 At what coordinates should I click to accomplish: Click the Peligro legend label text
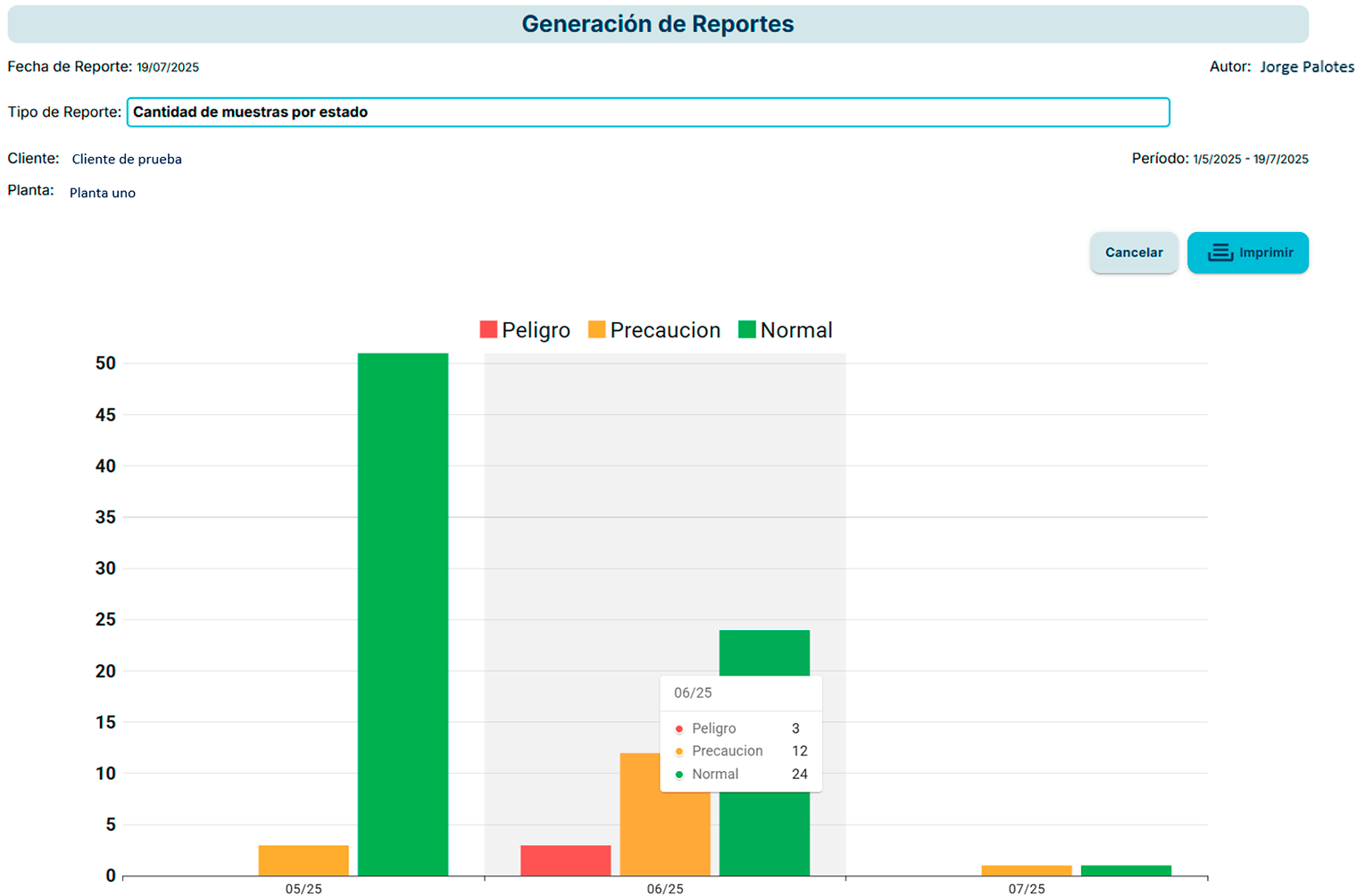coord(536,330)
